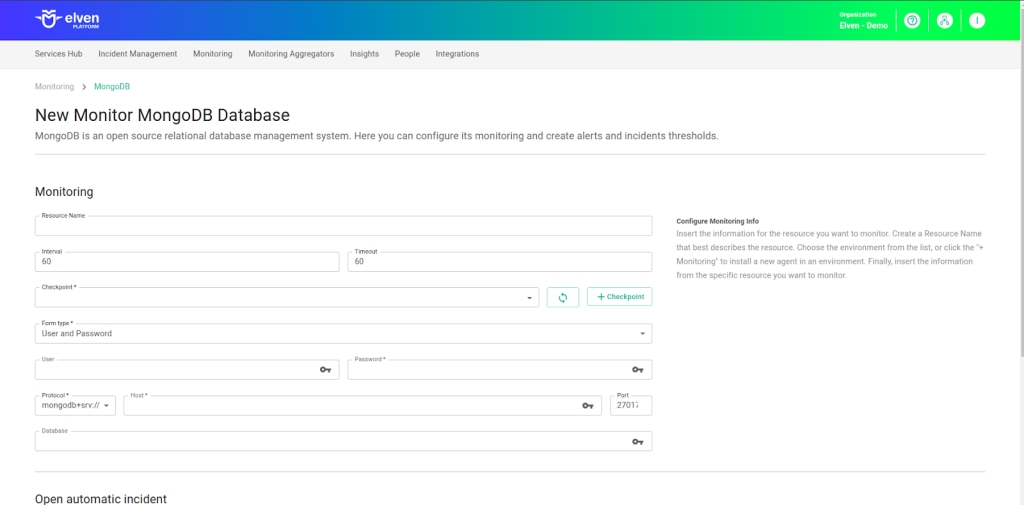
Task: Click the Resource Name input field
Action: [343, 227]
